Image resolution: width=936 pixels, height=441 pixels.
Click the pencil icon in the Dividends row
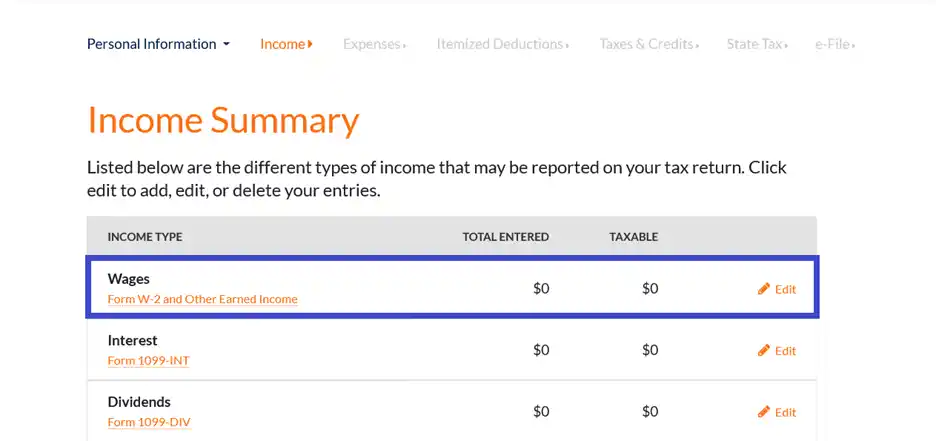[x=764, y=412]
